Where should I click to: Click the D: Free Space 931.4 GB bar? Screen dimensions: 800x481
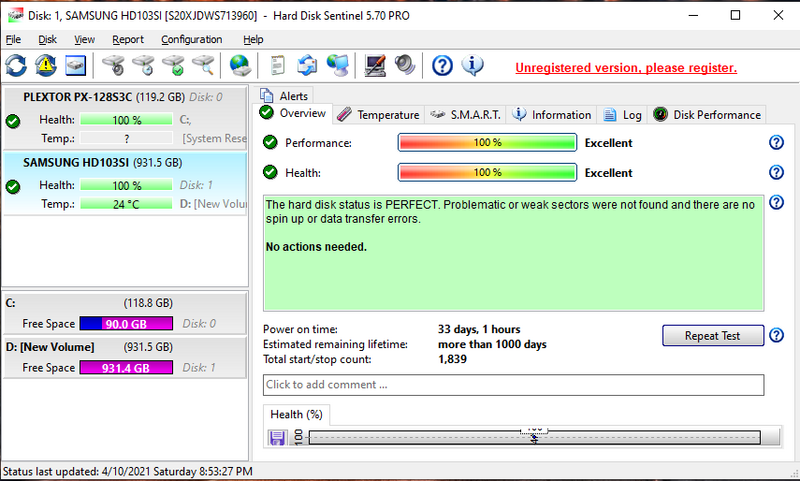coord(126,368)
